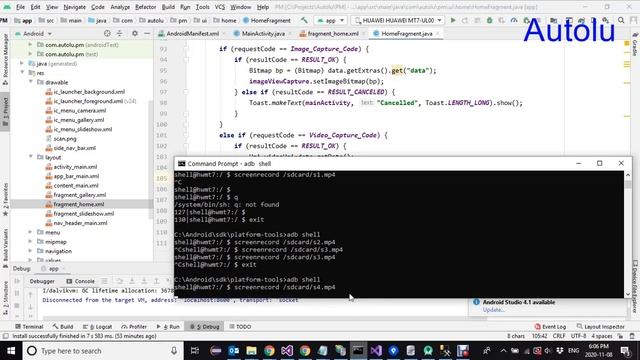Open the Profiler tool window
The width and height of the screenshot is (640, 360).
pos(134,327)
